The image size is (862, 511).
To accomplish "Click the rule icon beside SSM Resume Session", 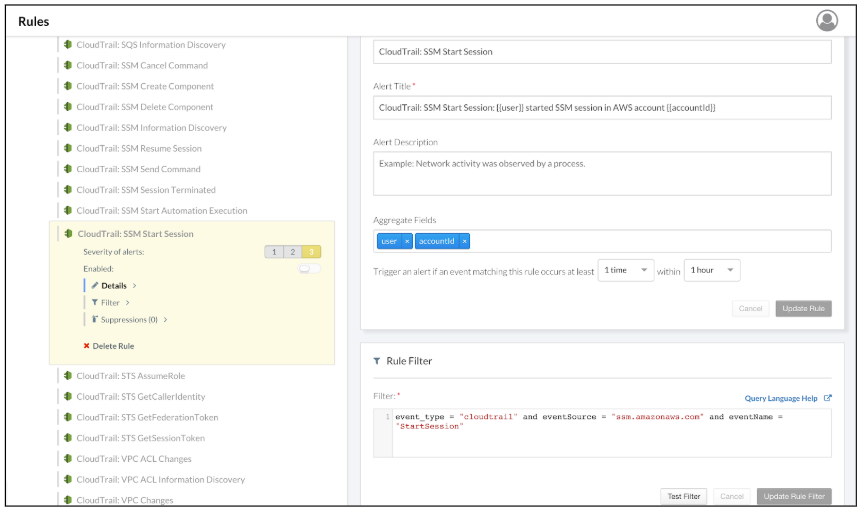I will (x=68, y=148).
